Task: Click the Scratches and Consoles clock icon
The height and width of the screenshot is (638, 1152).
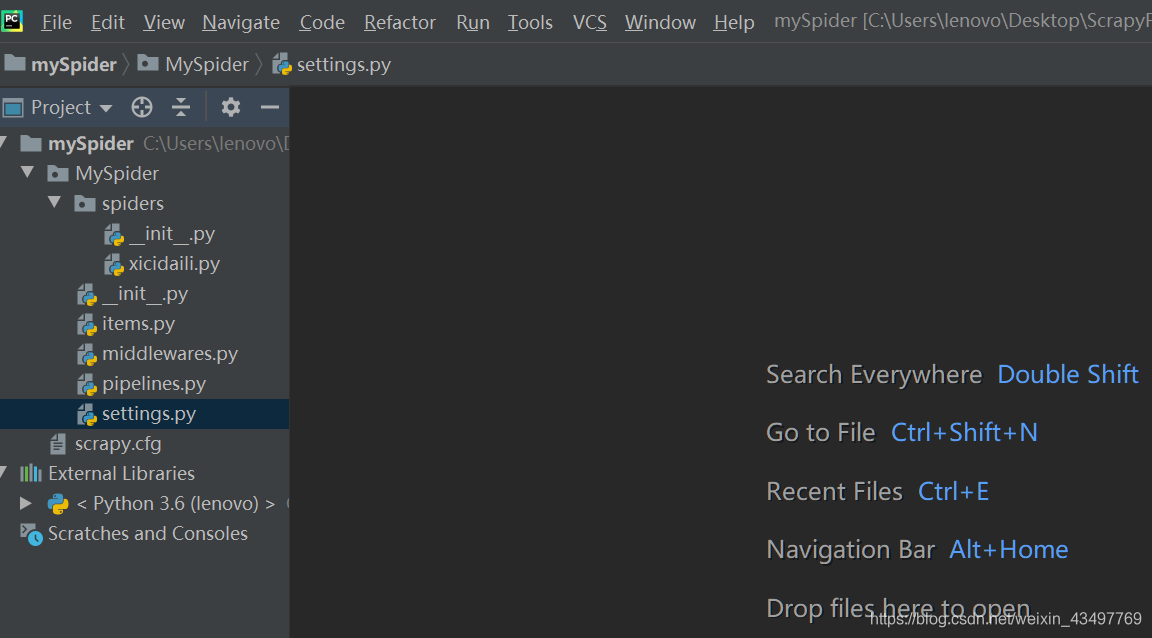Action: [31, 534]
